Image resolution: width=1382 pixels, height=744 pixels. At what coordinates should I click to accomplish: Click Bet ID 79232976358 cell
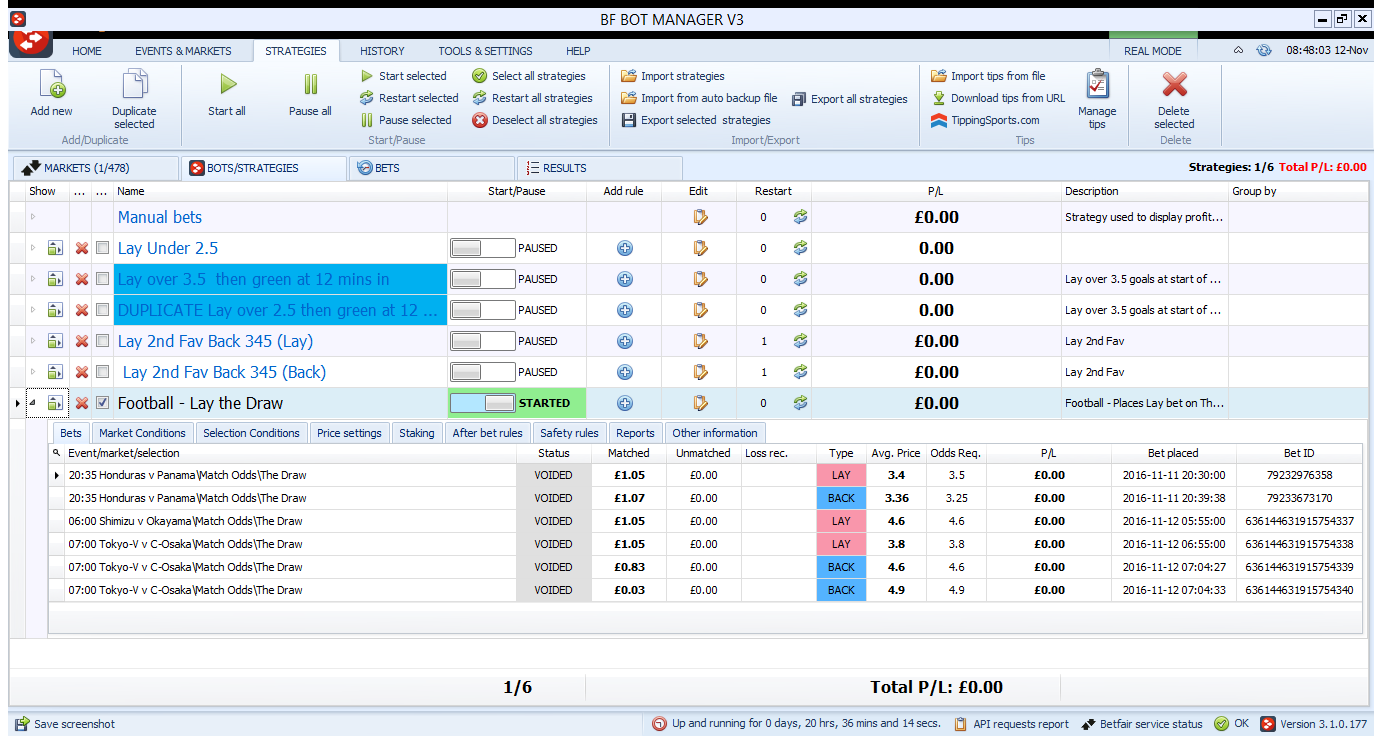(x=1299, y=475)
